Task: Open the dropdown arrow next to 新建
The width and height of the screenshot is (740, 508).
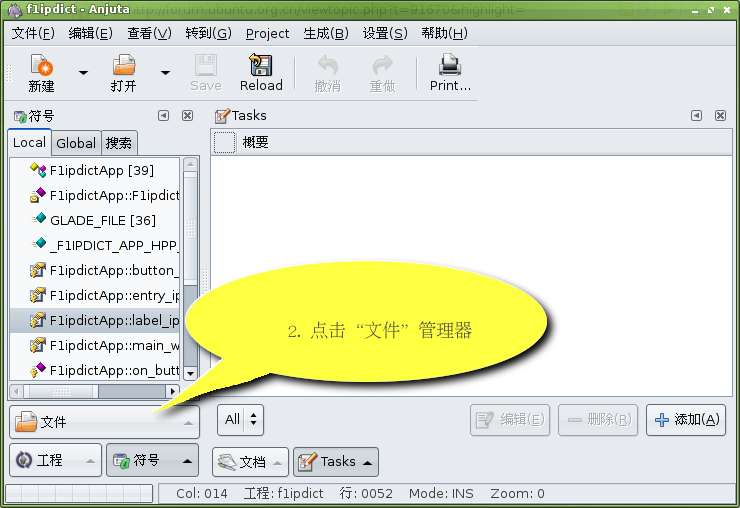Action: pos(83,73)
